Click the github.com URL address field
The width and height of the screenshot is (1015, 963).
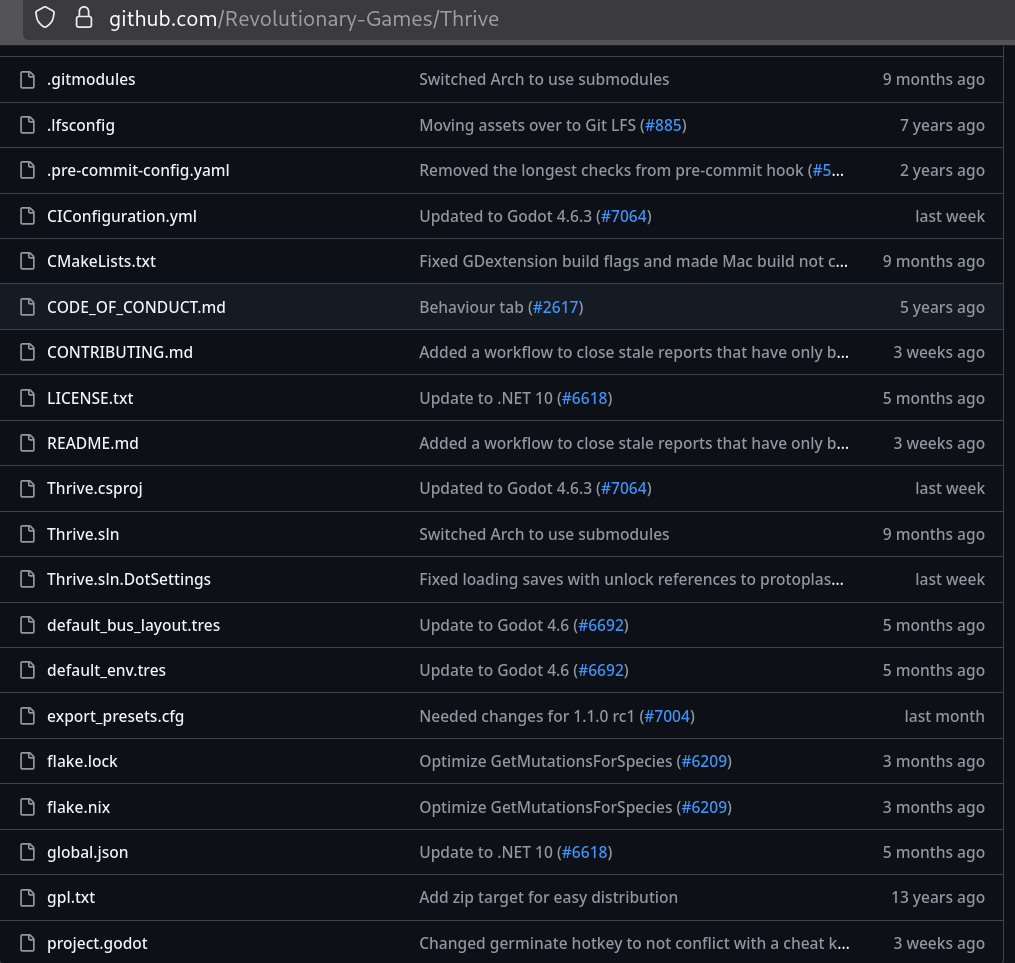[518, 19]
